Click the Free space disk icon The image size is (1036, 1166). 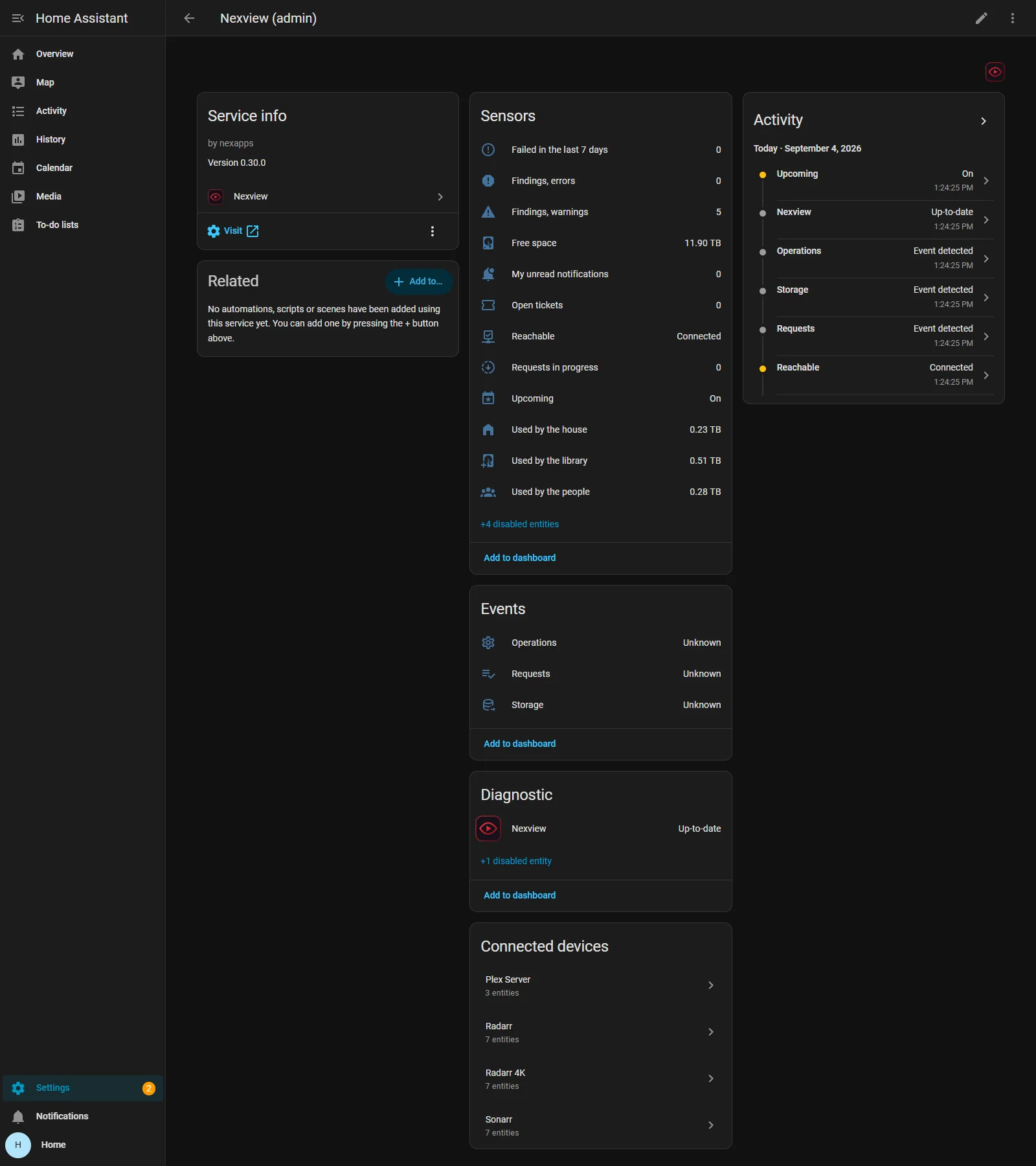[488, 243]
